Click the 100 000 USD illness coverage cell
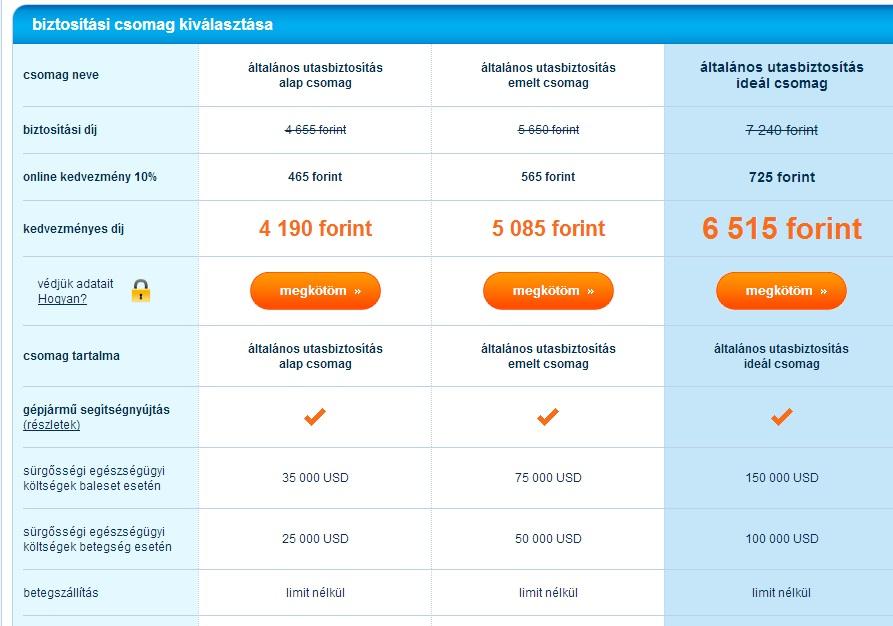The width and height of the screenshot is (893, 626). pos(781,539)
